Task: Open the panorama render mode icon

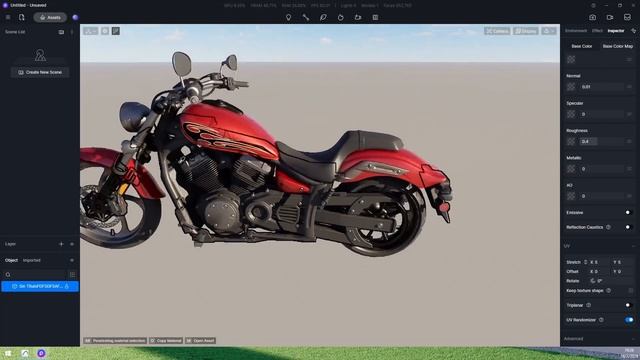Action: tap(627, 18)
